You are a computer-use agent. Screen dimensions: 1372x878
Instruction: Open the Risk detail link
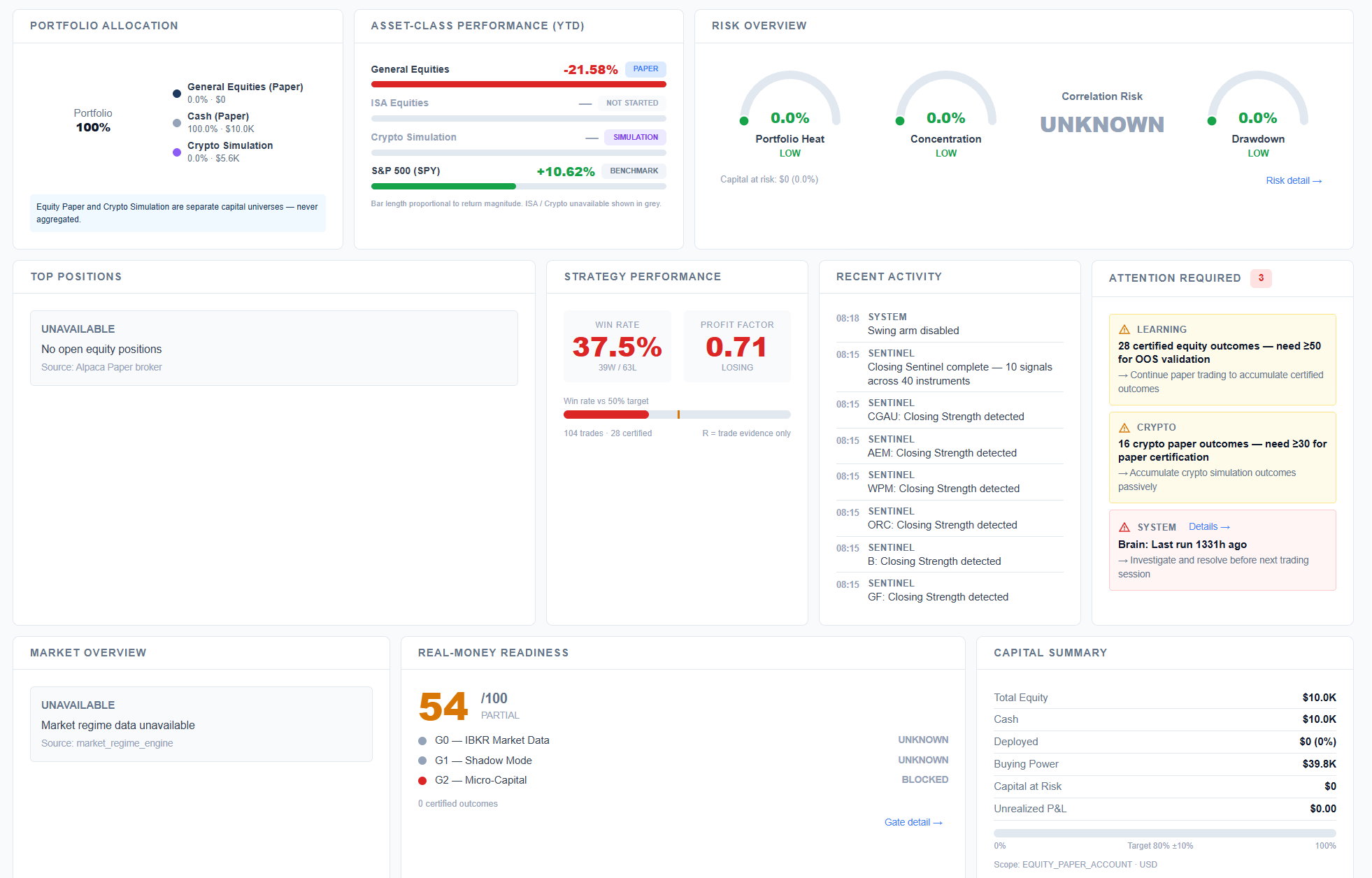(x=1294, y=180)
